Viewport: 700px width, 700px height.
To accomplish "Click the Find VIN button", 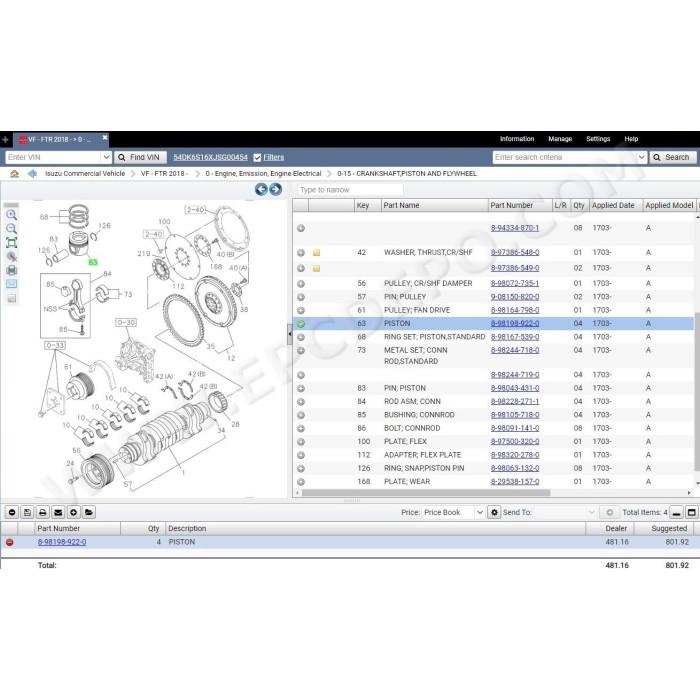I will 140,157.
